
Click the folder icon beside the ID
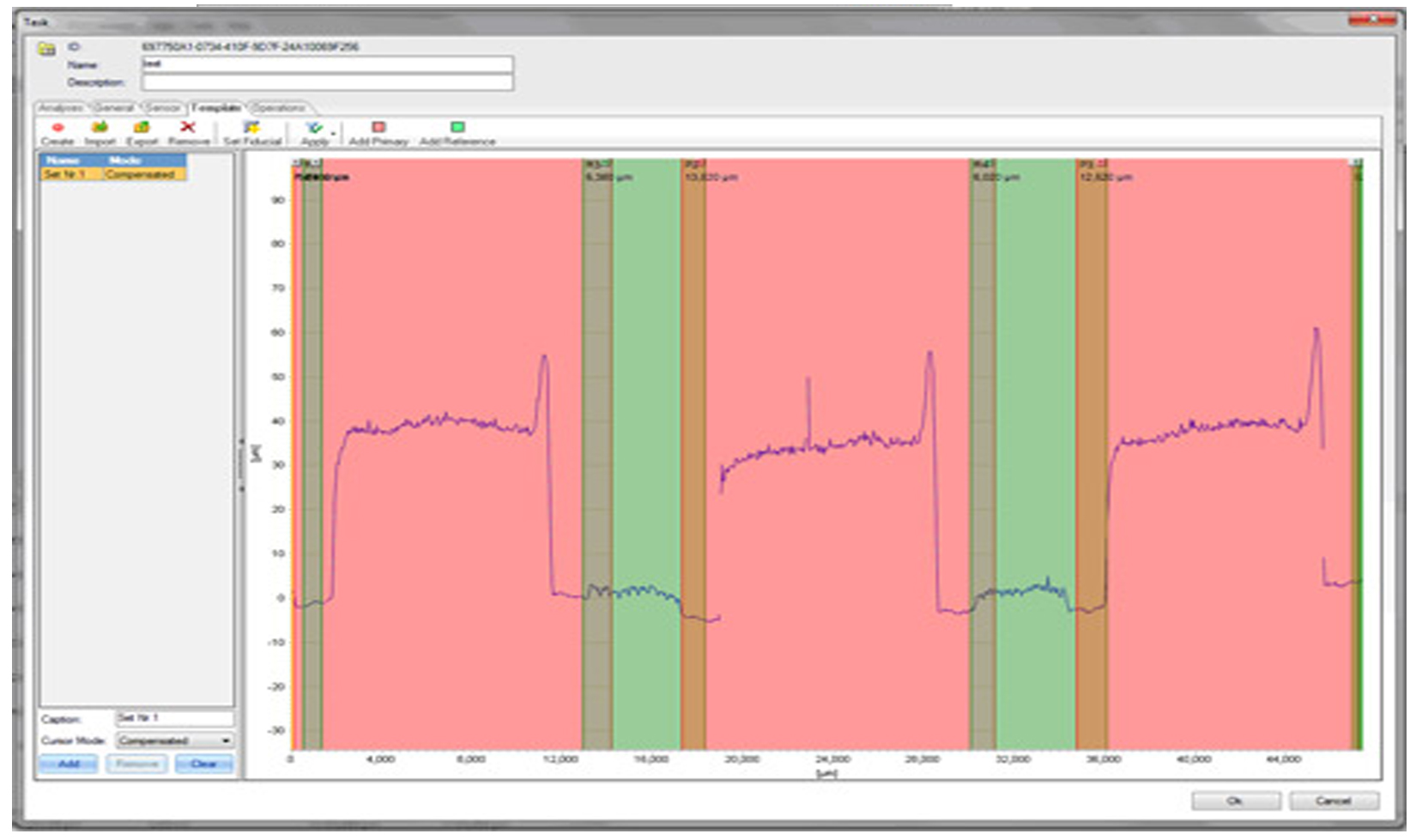(46, 50)
